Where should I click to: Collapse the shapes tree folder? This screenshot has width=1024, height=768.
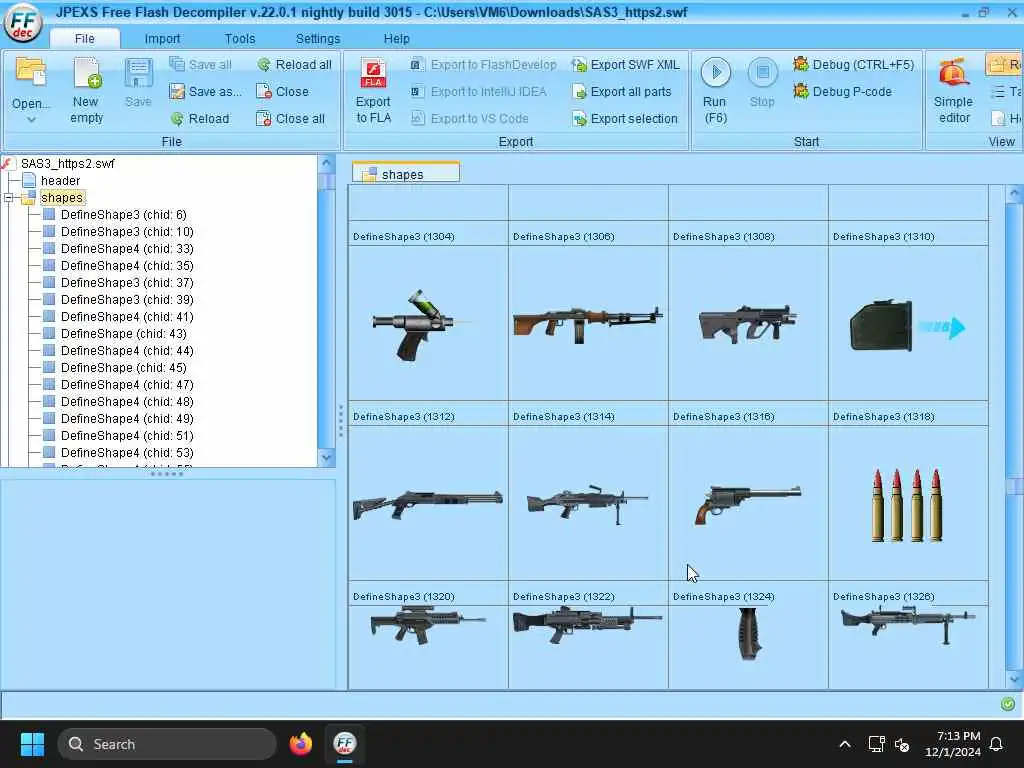coord(8,197)
